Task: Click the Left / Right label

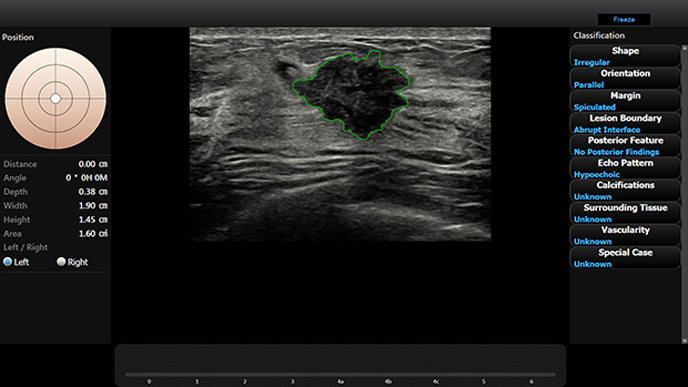Action: click(x=25, y=247)
